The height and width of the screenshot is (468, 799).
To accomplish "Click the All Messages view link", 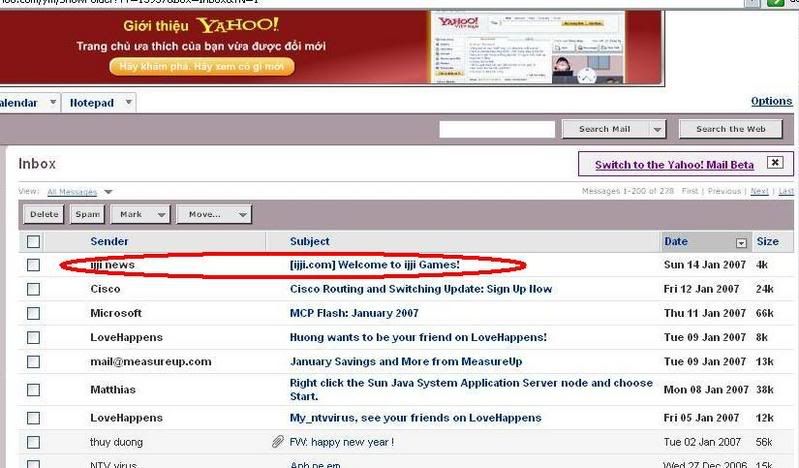I will [72, 192].
